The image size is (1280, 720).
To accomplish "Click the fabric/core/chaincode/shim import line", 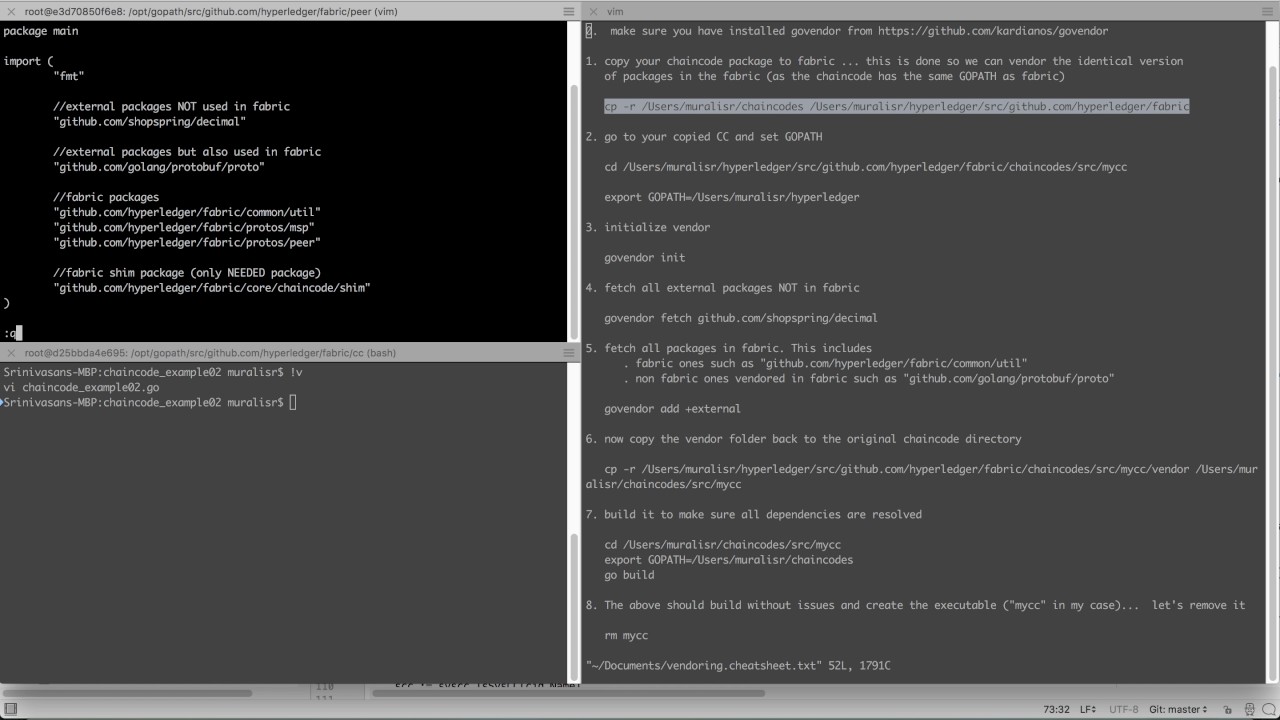I will point(212,288).
